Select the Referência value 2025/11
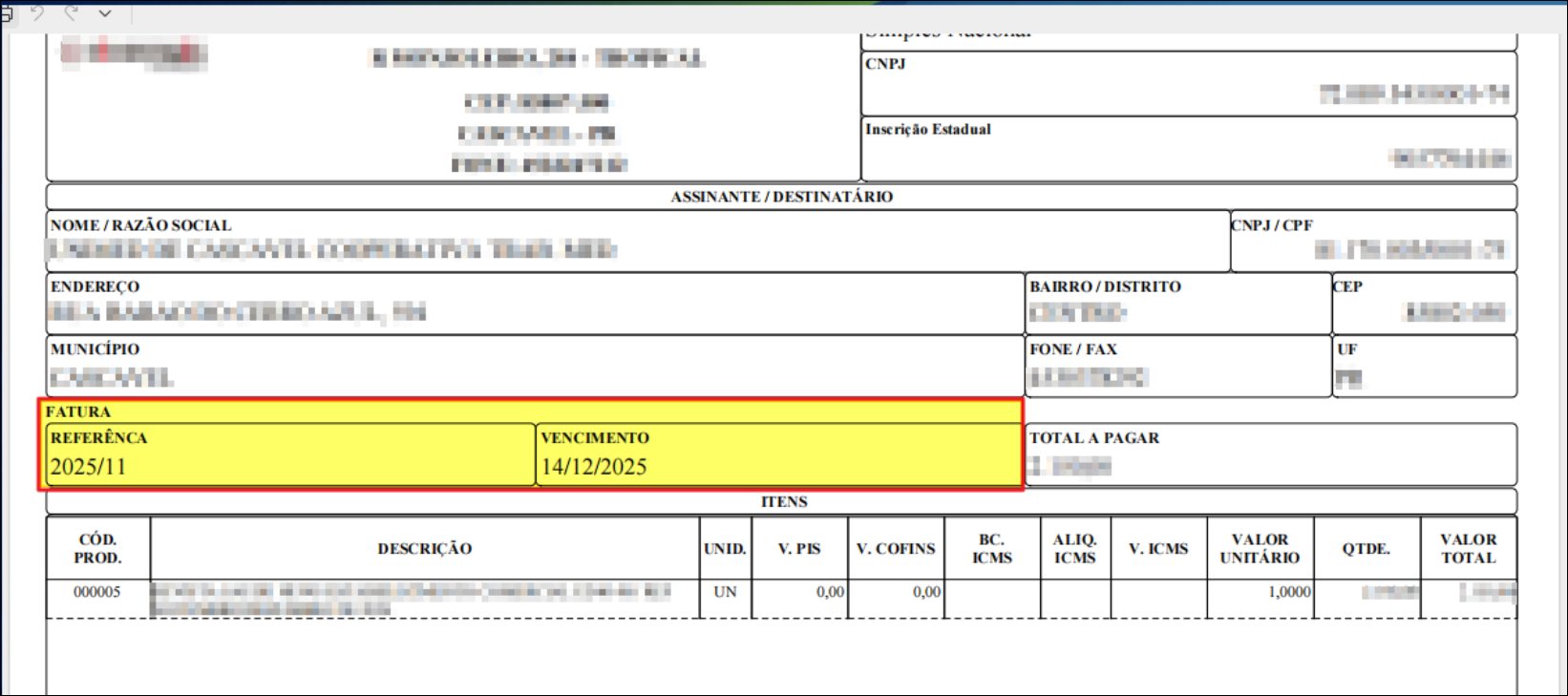Screen dimensions: 1568x696 coord(88,467)
